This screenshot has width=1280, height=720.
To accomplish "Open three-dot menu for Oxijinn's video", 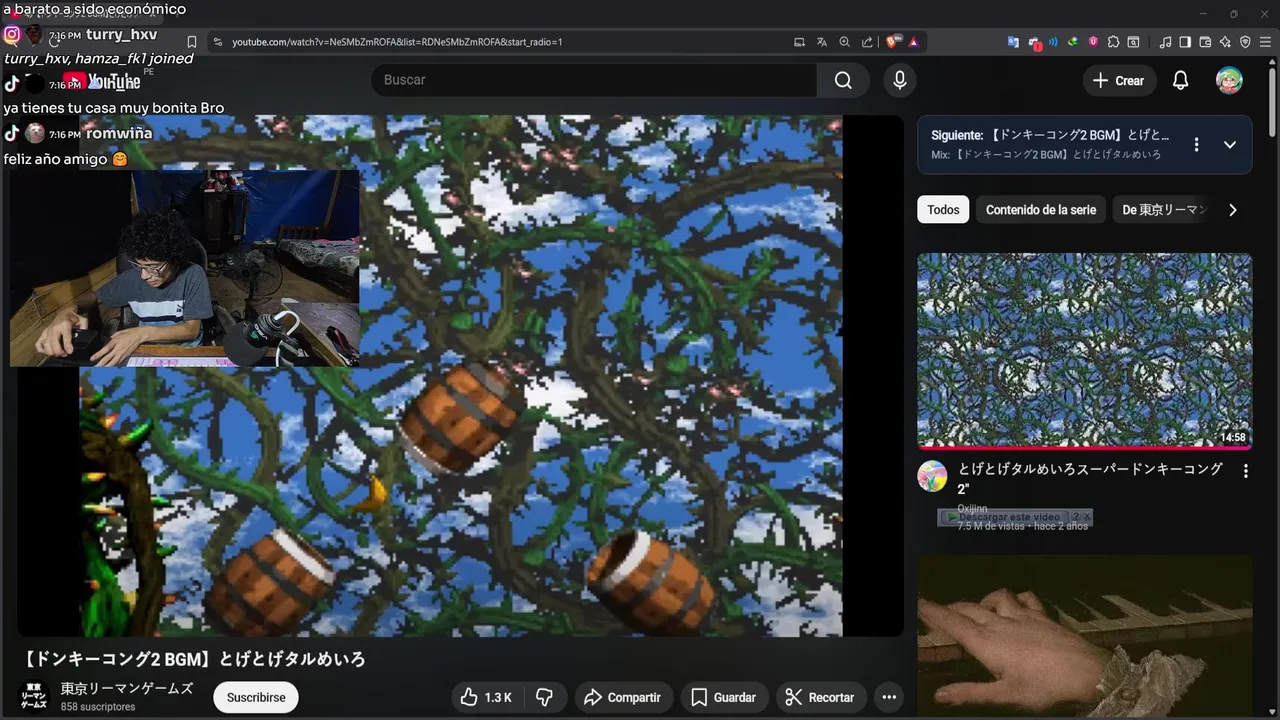I will 1245,470.
